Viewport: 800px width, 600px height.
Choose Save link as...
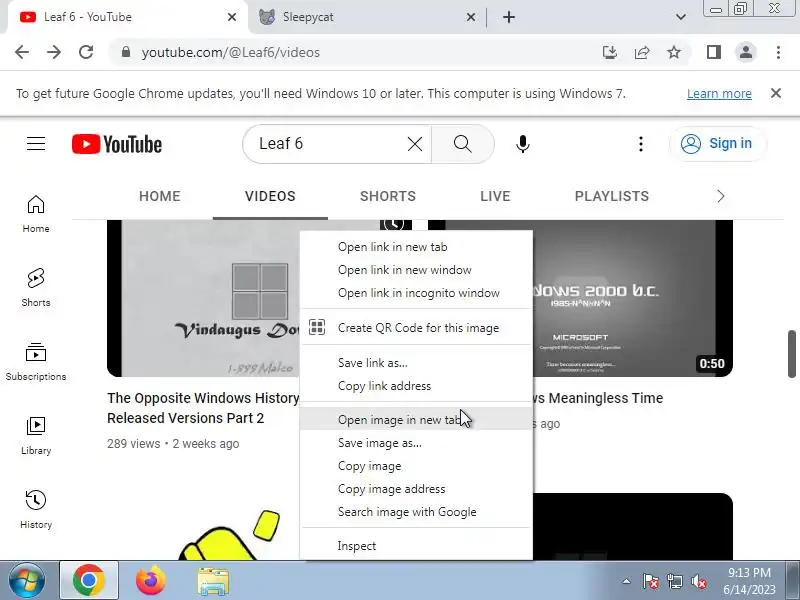pyautogui.click(x=416, y=363)
